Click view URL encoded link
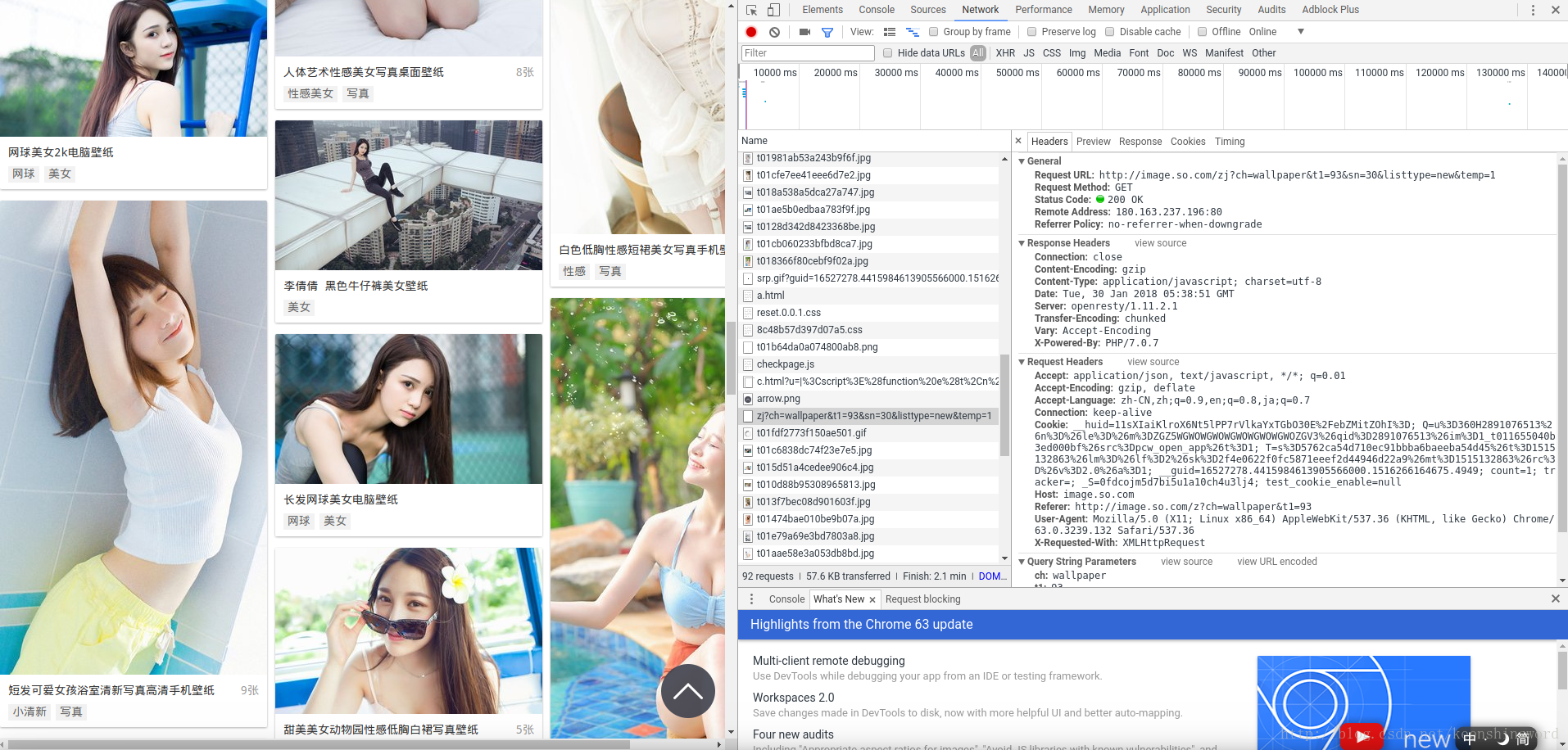The image size is (1568, 750). (1277, 562)
